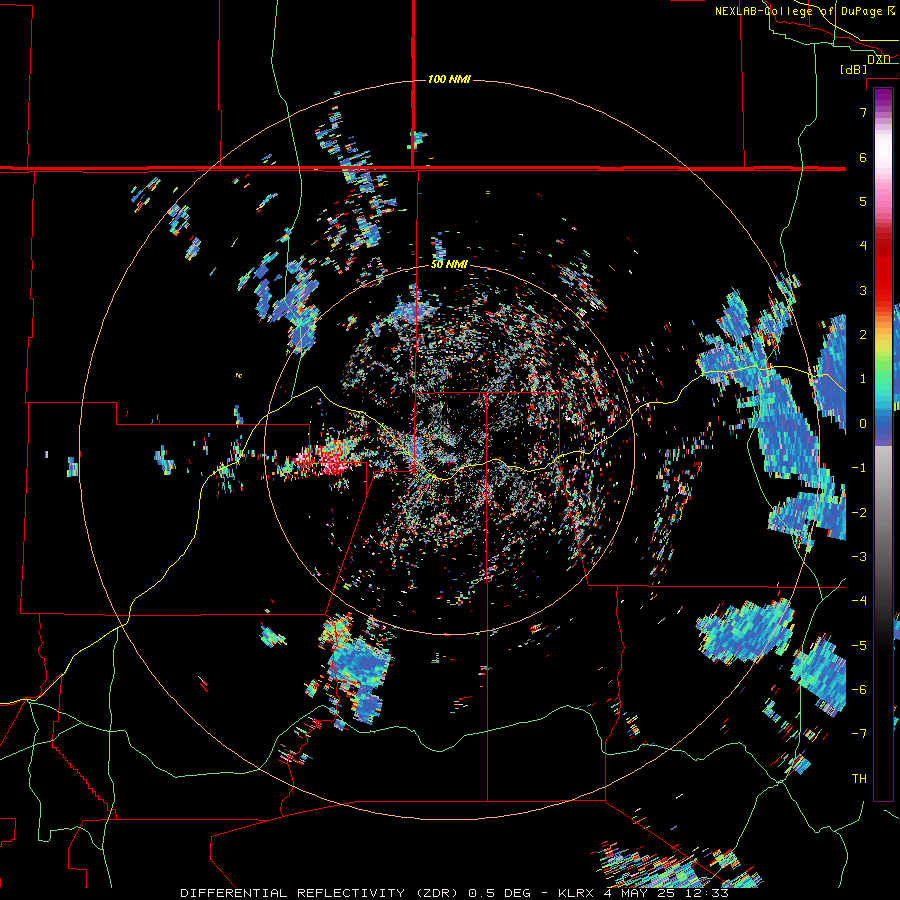Click the '50 NMI' range ring label
Image resolution: width=900 pixels, height=900 pixels.
point(449,265)
